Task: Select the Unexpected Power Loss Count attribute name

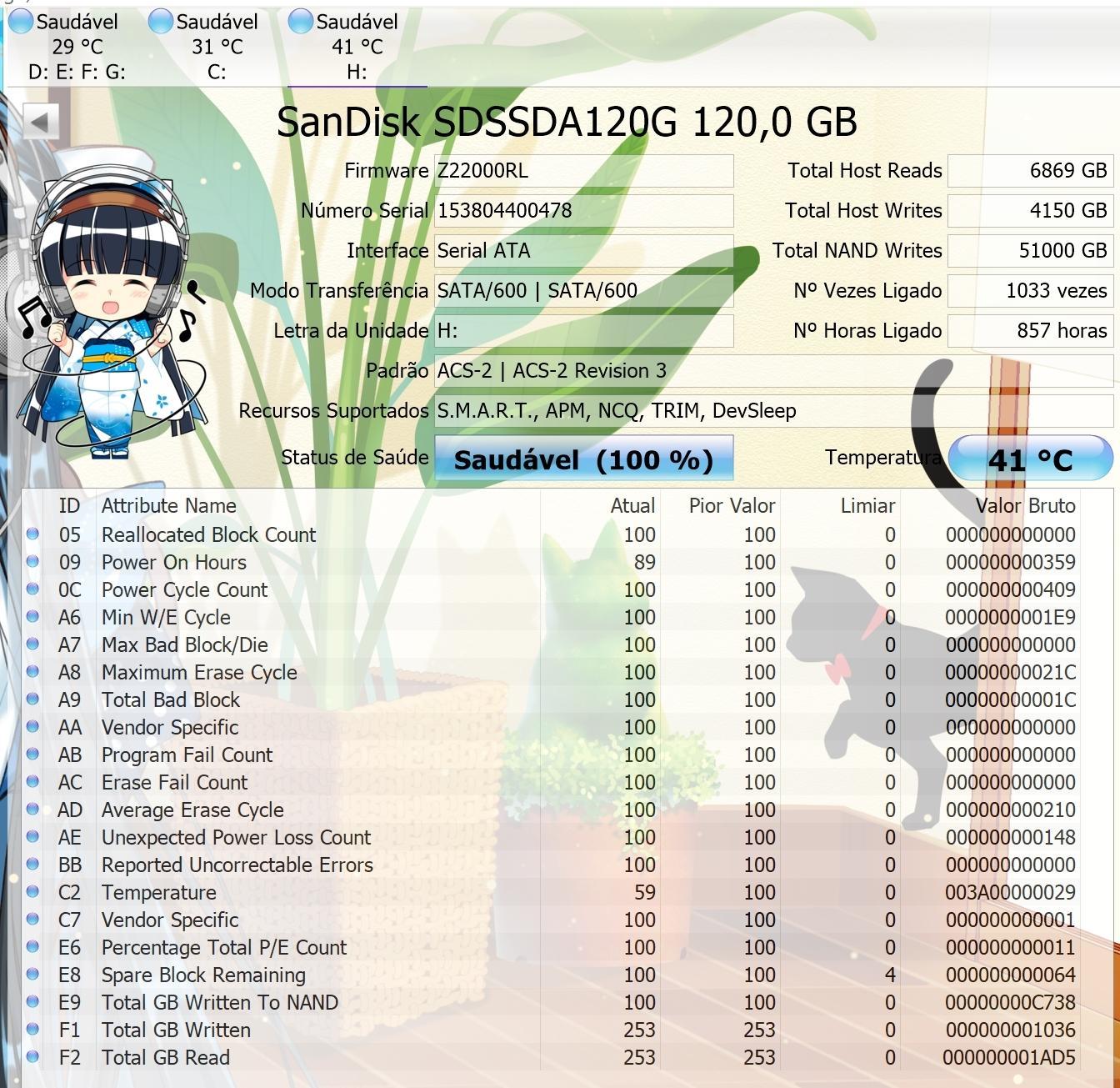Action: click(x=236, y=837)
